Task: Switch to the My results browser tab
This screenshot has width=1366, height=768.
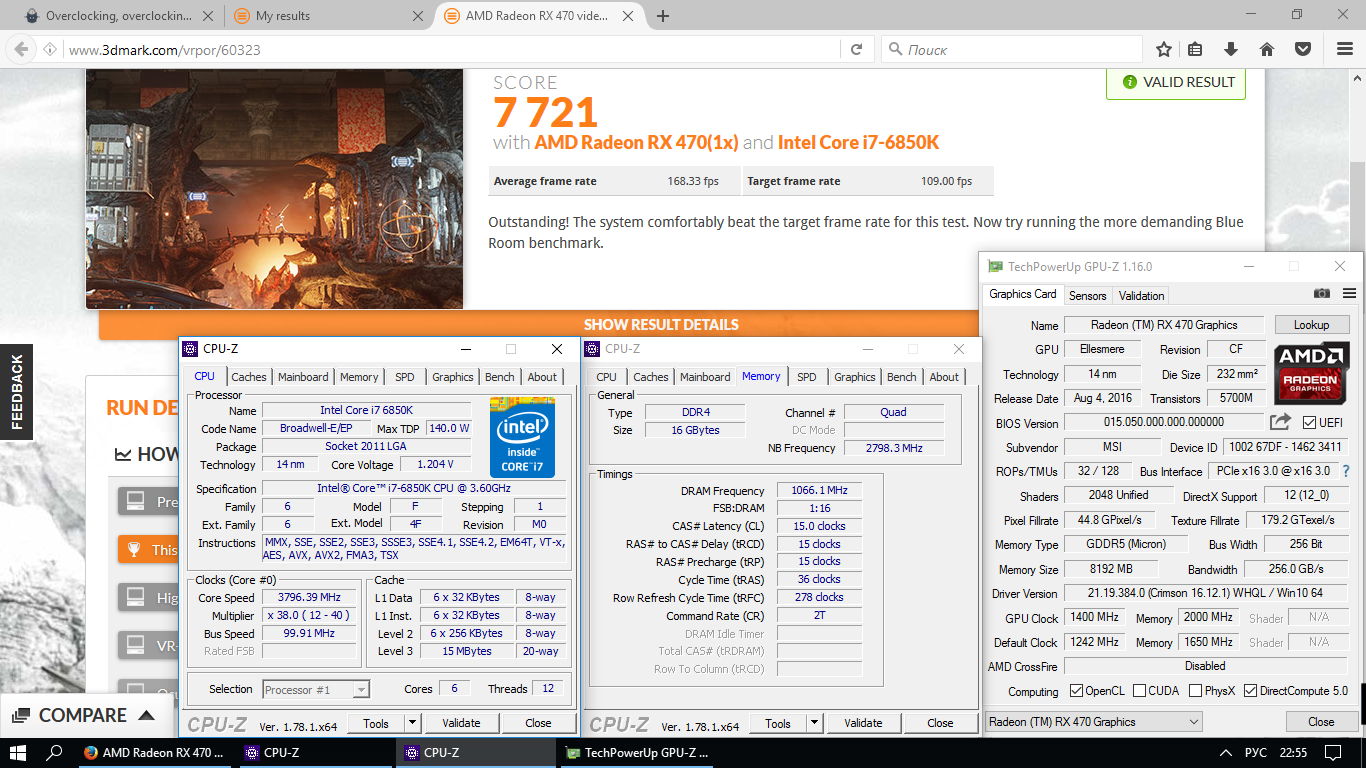Action: [x=326, y=16]
